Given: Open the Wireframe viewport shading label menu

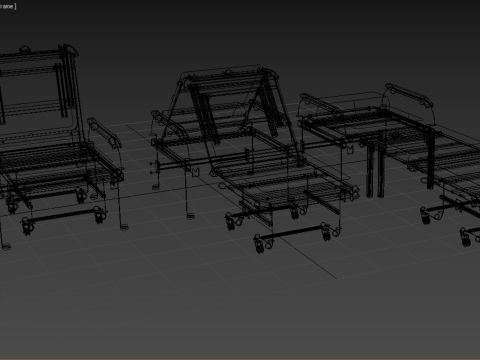Looking at the screenshot, I should point(7,6).
